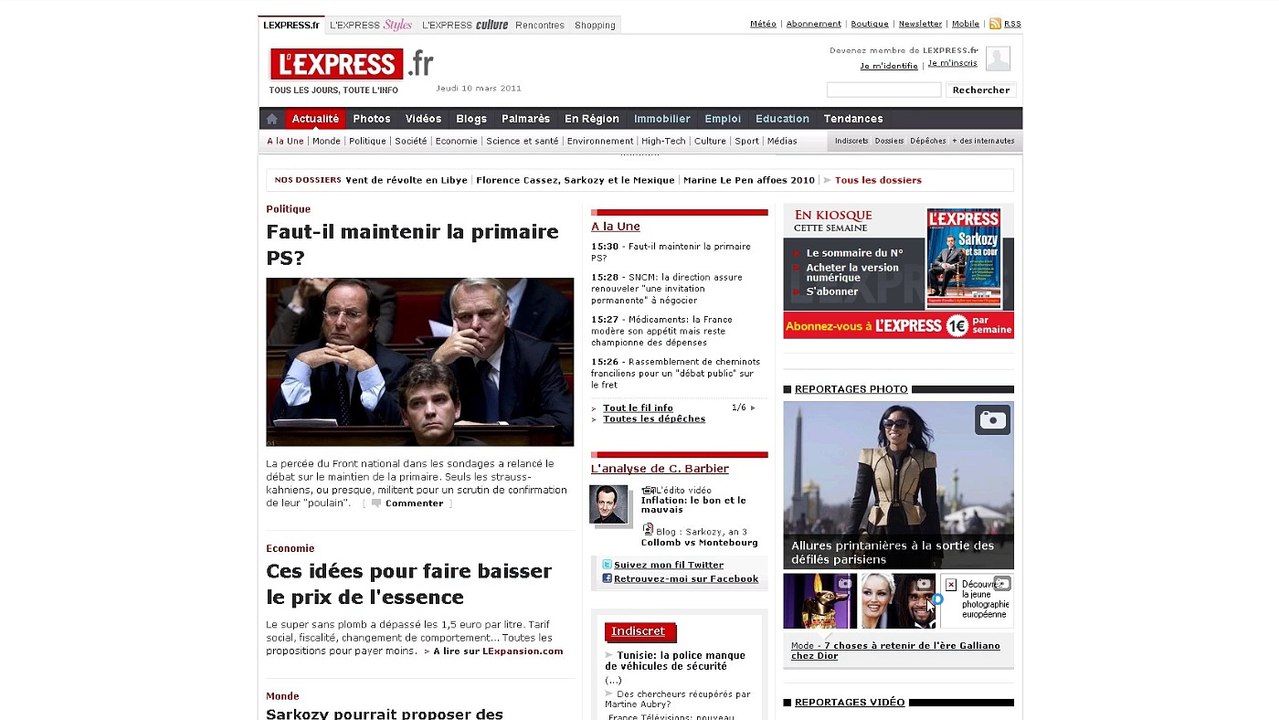Screen dimensions: 1279x720
Task: Open L'Express magazine cover thumbnail
Action: tap(964, 259)
